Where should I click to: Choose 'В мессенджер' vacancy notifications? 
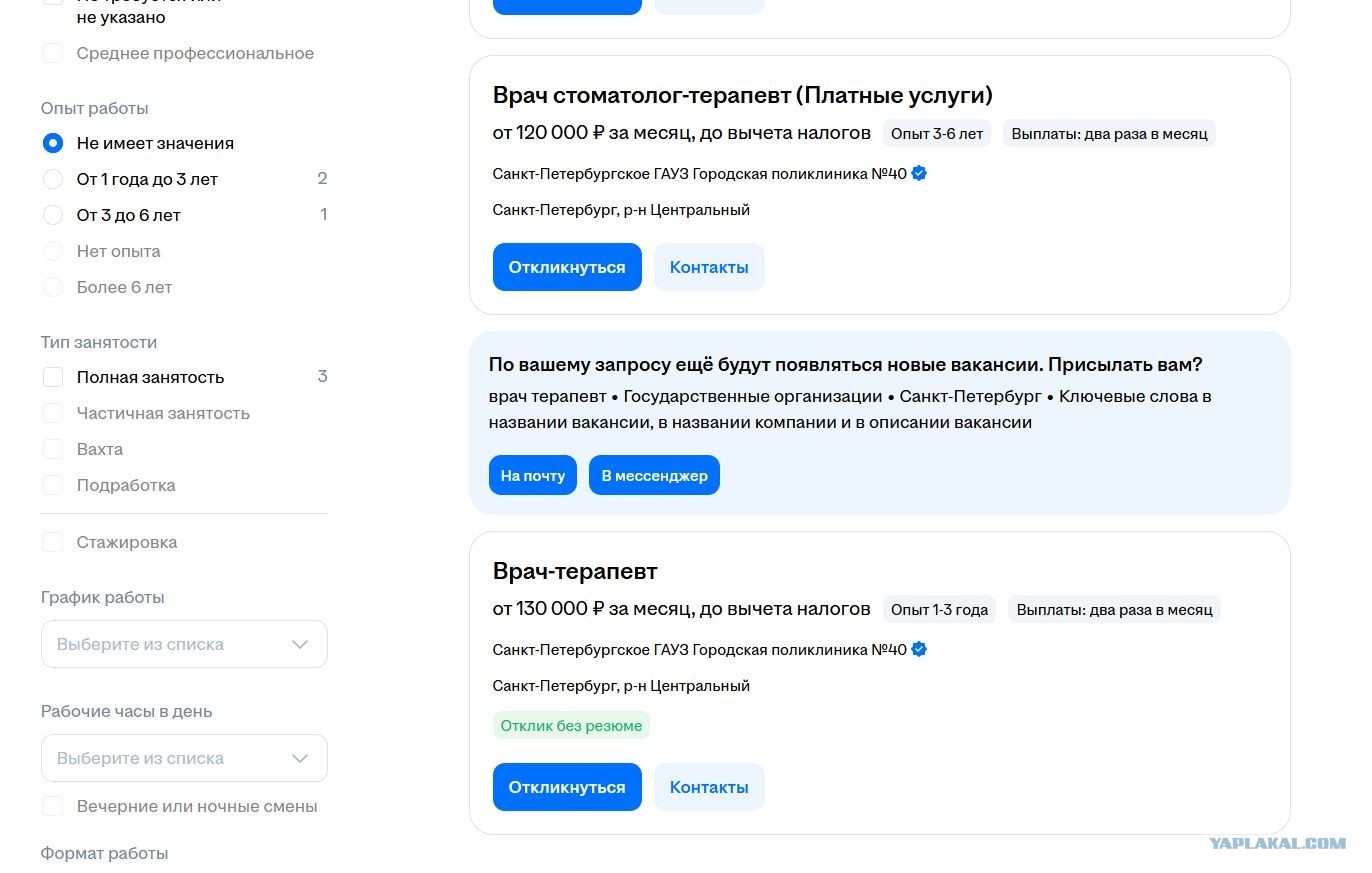[654, 475]
